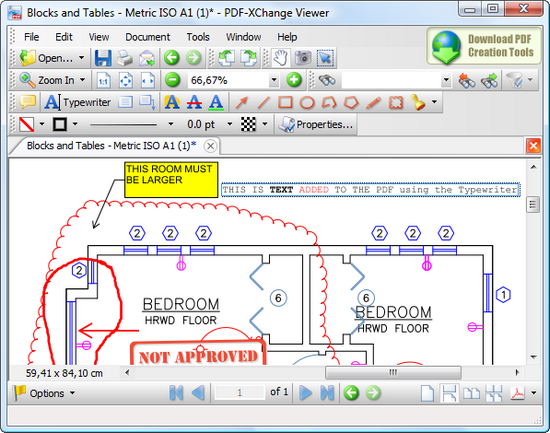
Task: Click the Properties... button
Action: pos(316,124)
